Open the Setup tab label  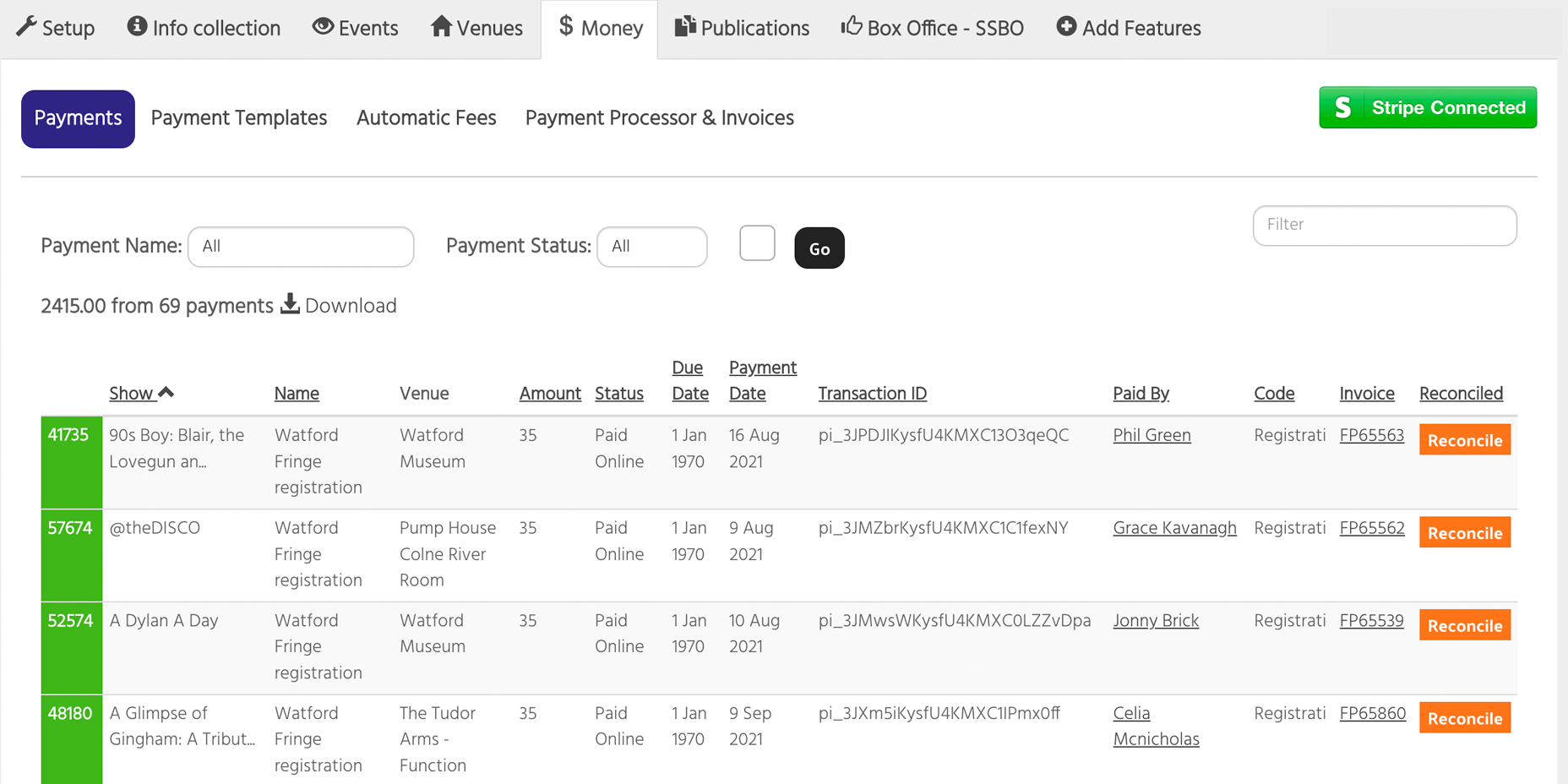click(x=68, y=28)
